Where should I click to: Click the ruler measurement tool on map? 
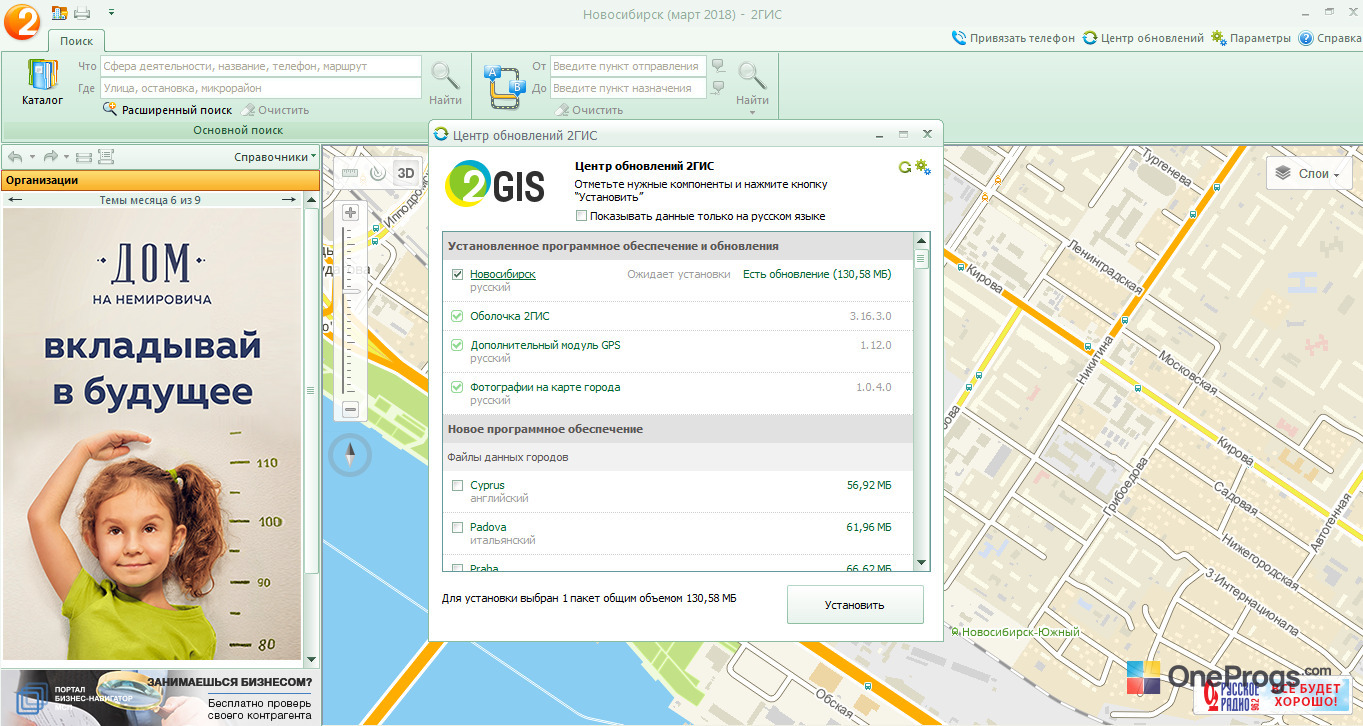tap(350, 172)
